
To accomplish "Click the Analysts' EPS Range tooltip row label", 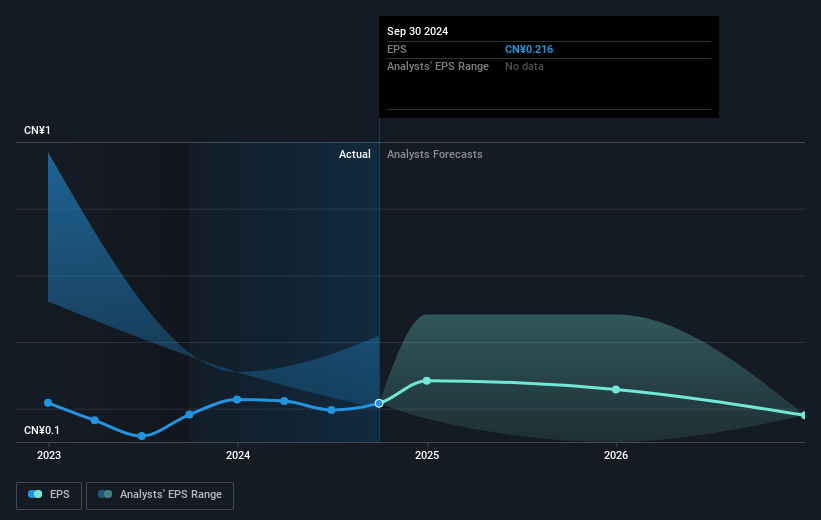I will tap(438, 67).
